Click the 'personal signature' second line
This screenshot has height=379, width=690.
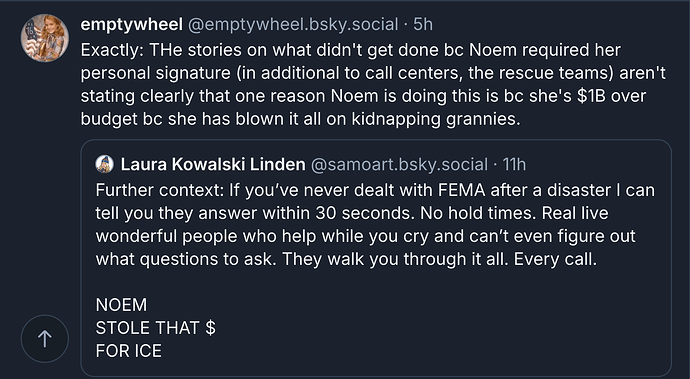[x=373, y=73]
